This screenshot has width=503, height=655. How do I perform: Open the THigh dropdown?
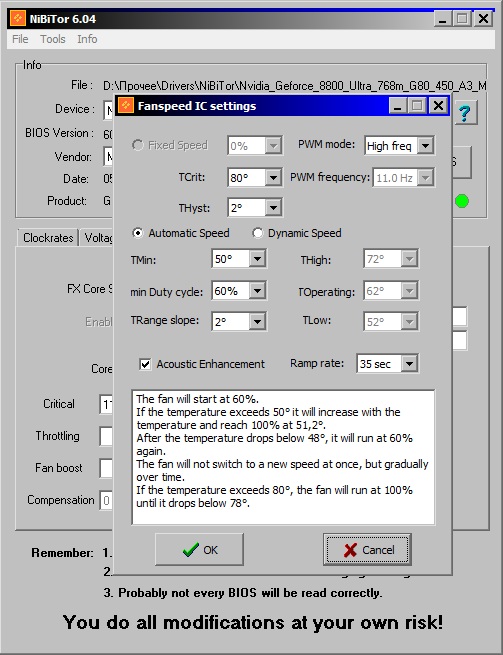coord(409,259)
